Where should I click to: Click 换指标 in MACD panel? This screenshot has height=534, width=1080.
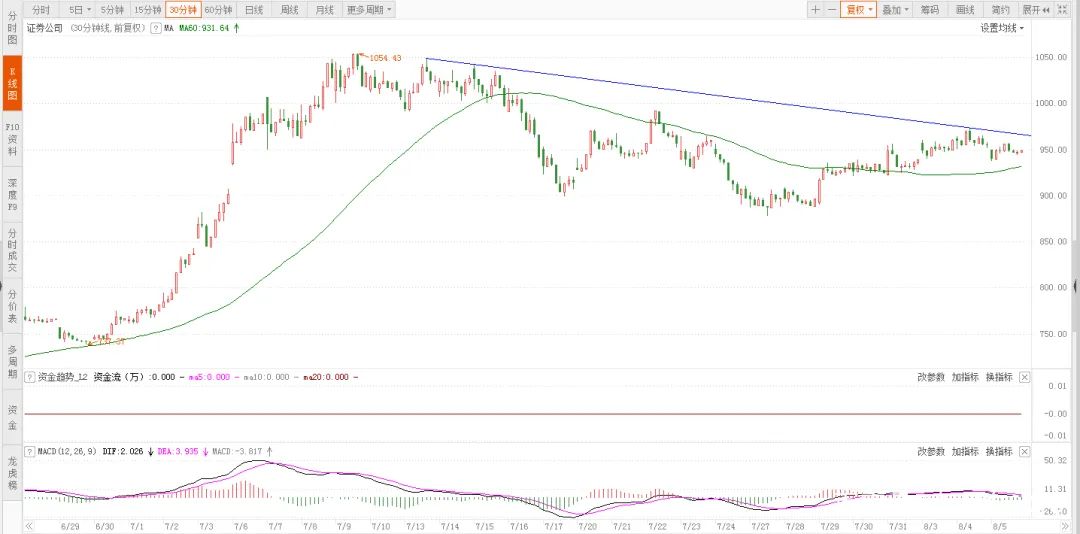(999, 451)
